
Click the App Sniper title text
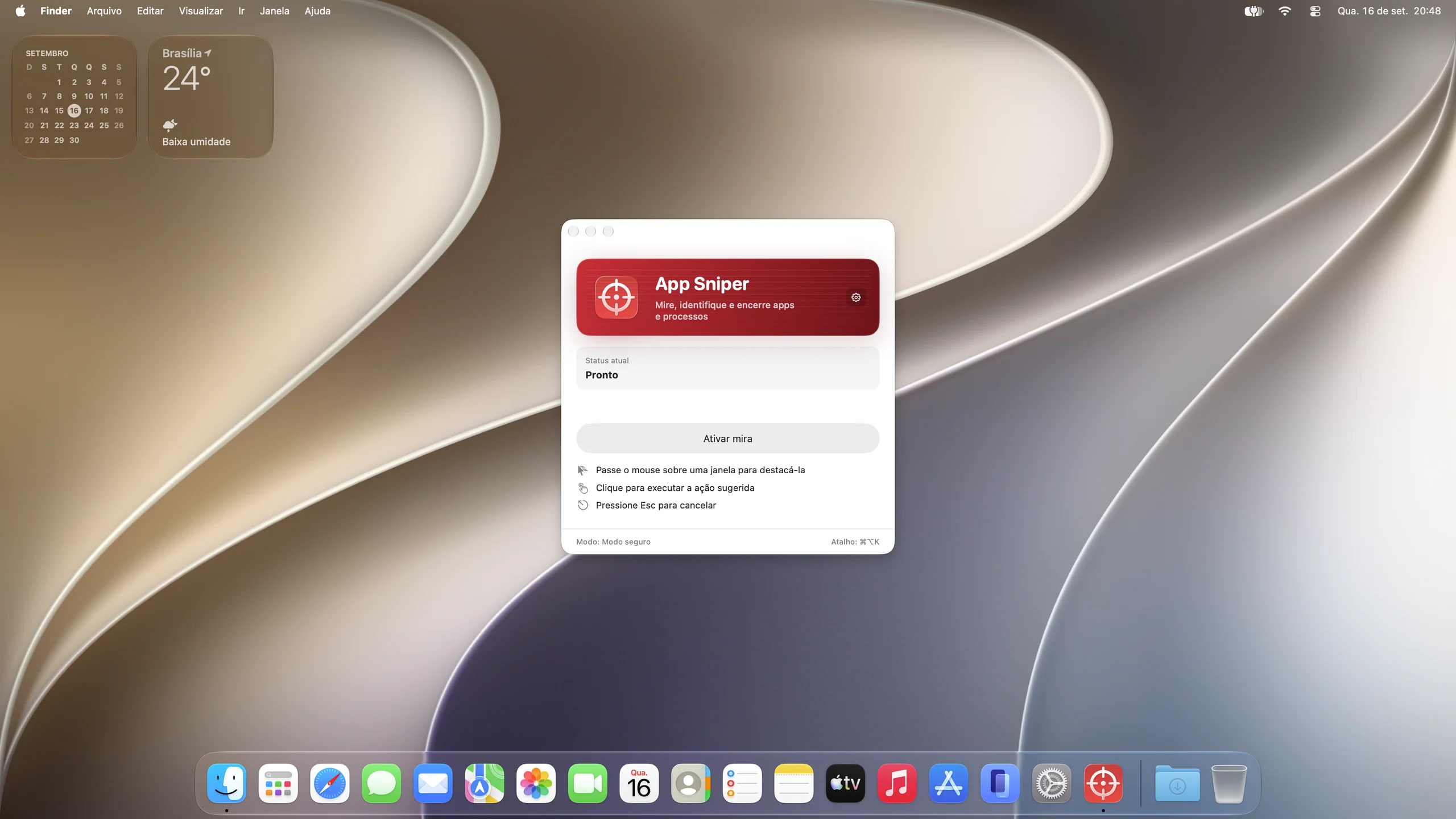tap(702, 284)
